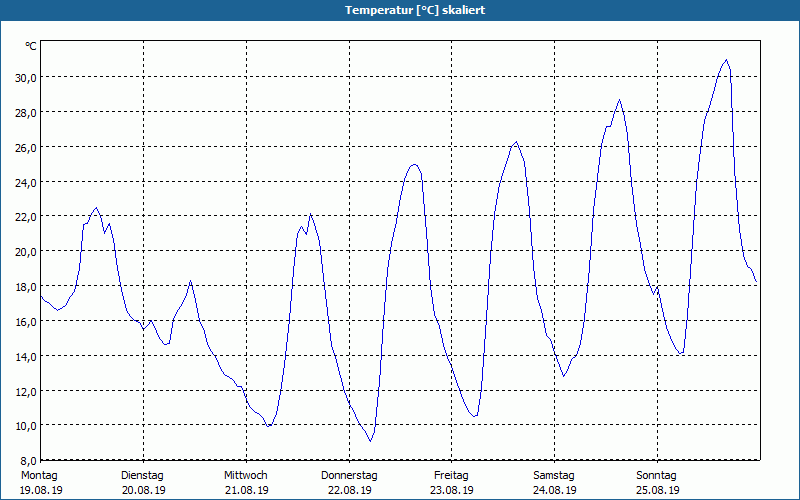The image size is (800, 500).
Task: Click the 12,0 y-axis label
Action: (26, 391)
